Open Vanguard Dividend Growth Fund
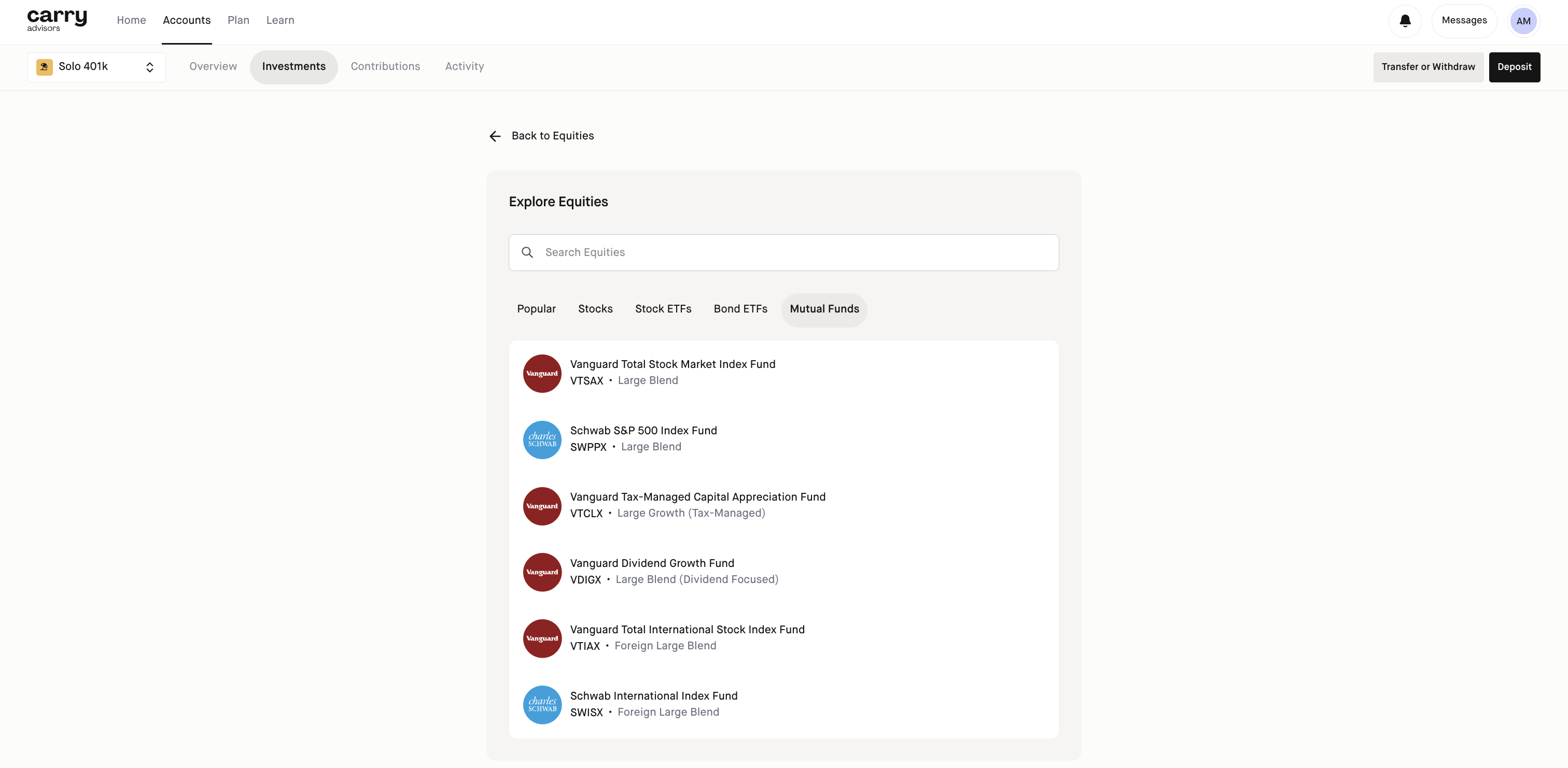This screenshot has width=1568, height=768. point(783,572)
